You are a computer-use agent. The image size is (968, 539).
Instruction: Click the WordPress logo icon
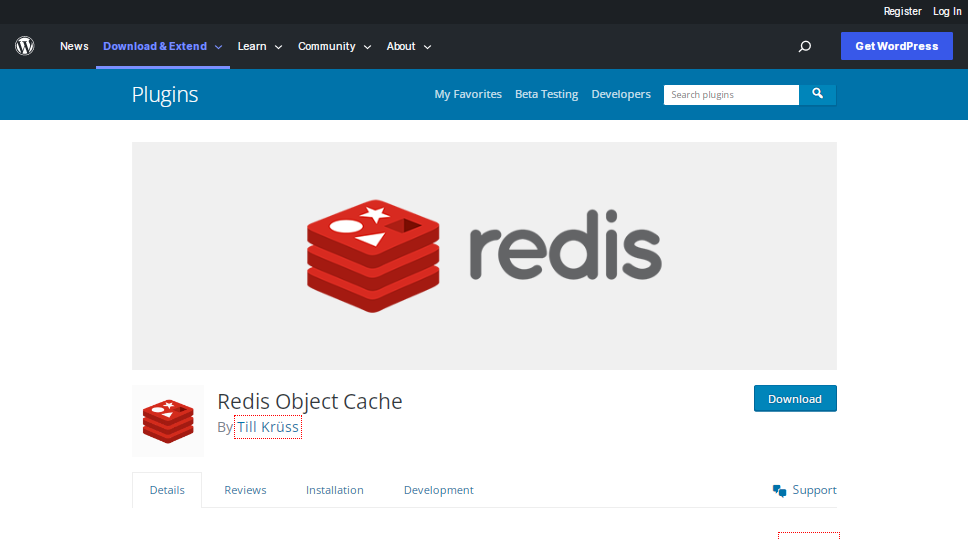tap(25, 46)
